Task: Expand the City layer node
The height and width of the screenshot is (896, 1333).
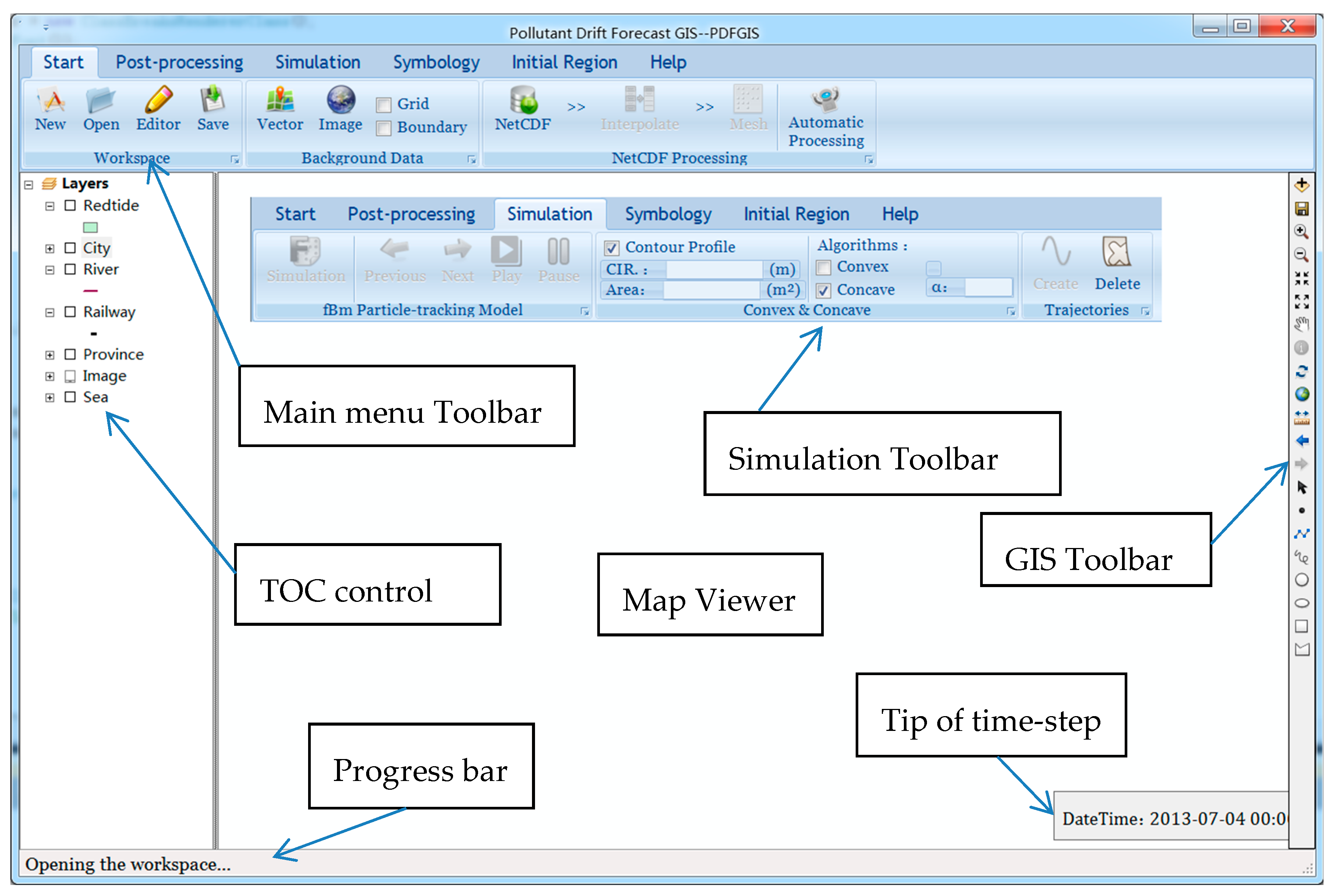Action: coord(50,249)
